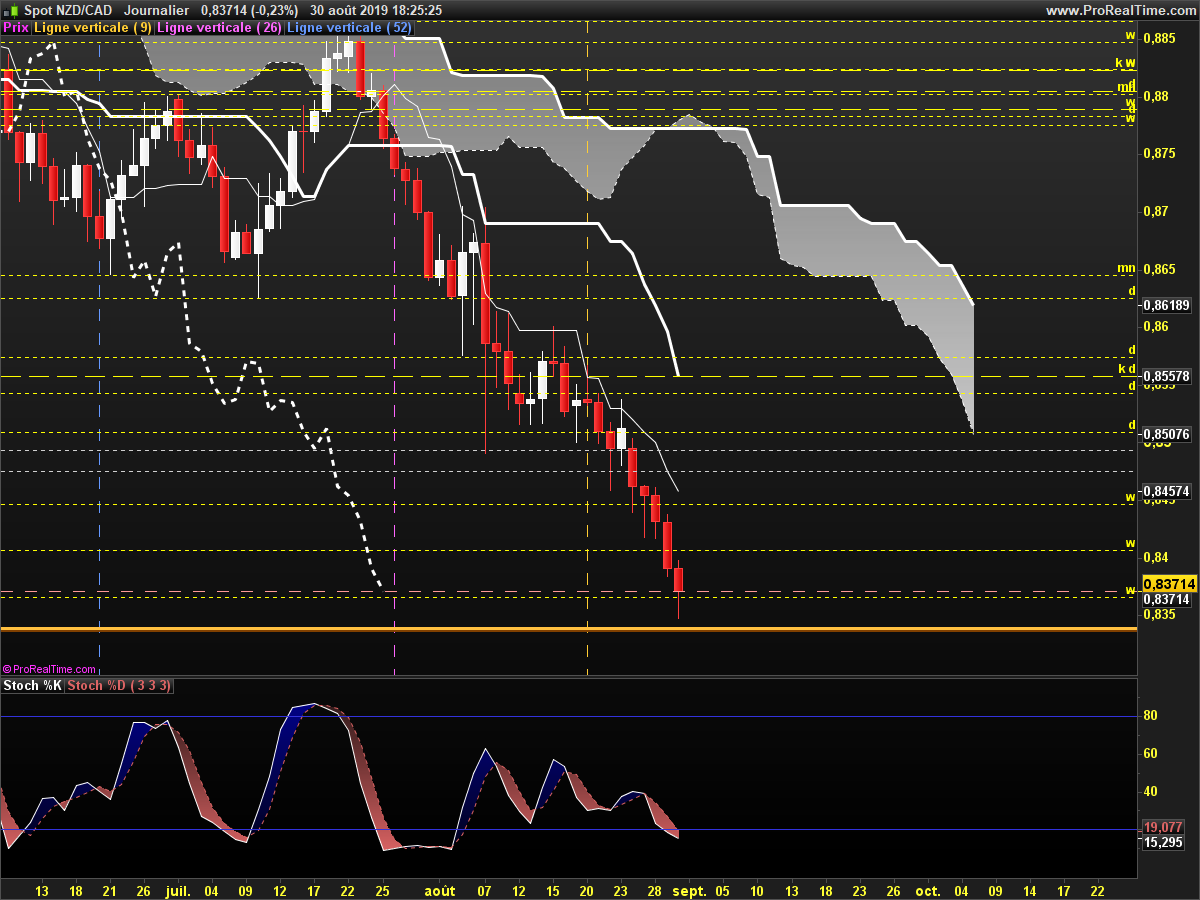The width and height of the screenshot is (1200, 900).
Task: Open the Ligne verticale (9) label
Action: (93, 28)
